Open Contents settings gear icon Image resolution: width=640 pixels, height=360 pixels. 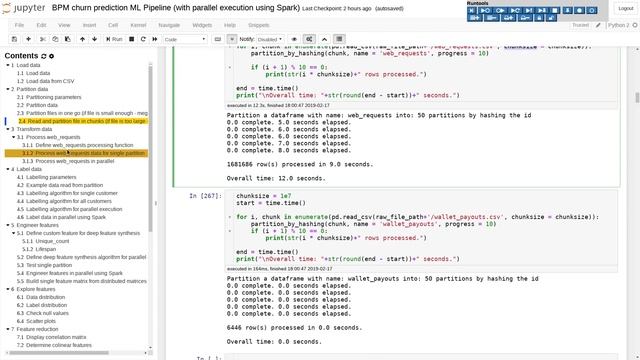51,56
